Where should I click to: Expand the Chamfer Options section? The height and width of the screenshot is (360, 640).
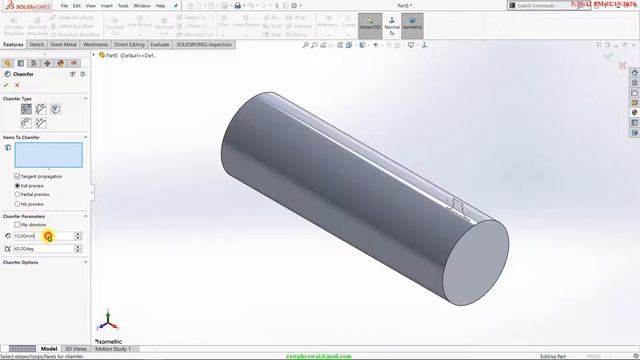click(x=86, y=262)
